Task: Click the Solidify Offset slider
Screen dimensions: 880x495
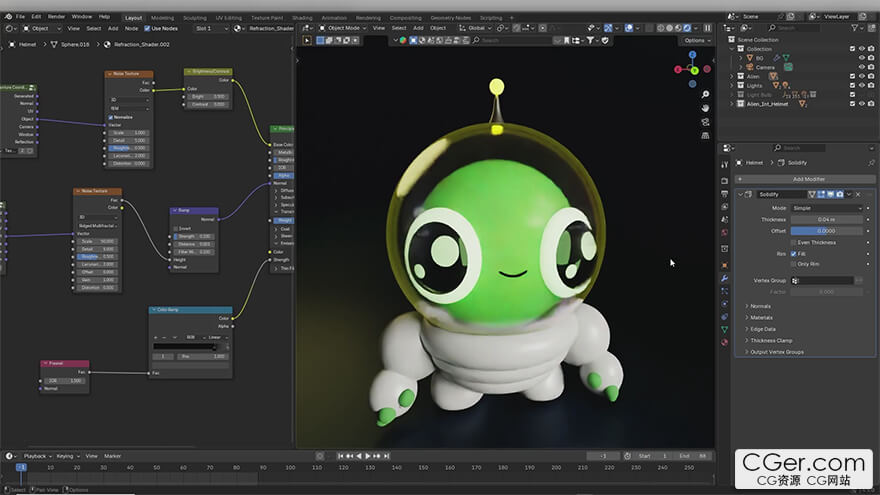Action: (827, 231)
